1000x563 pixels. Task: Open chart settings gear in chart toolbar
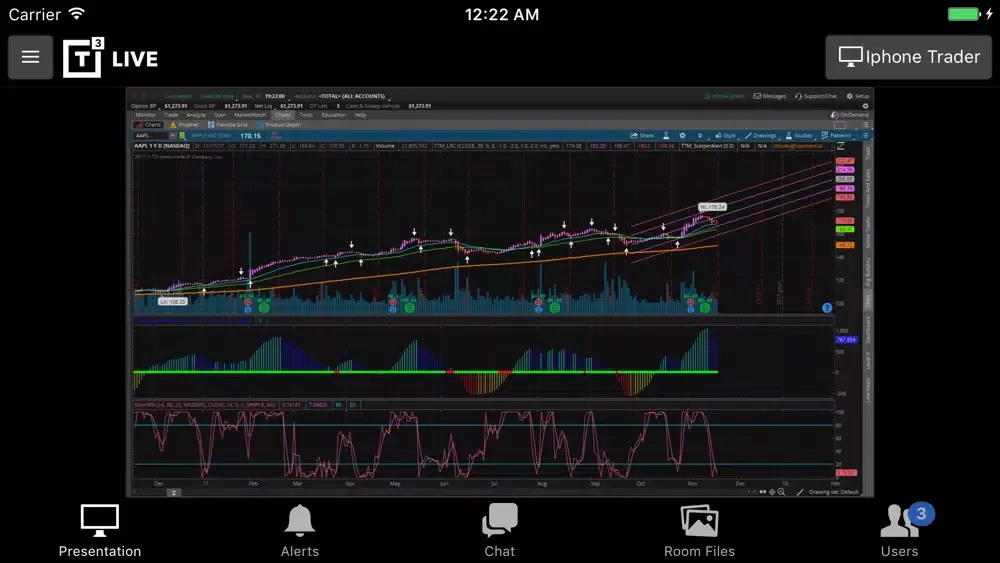(x=682, y=136)
